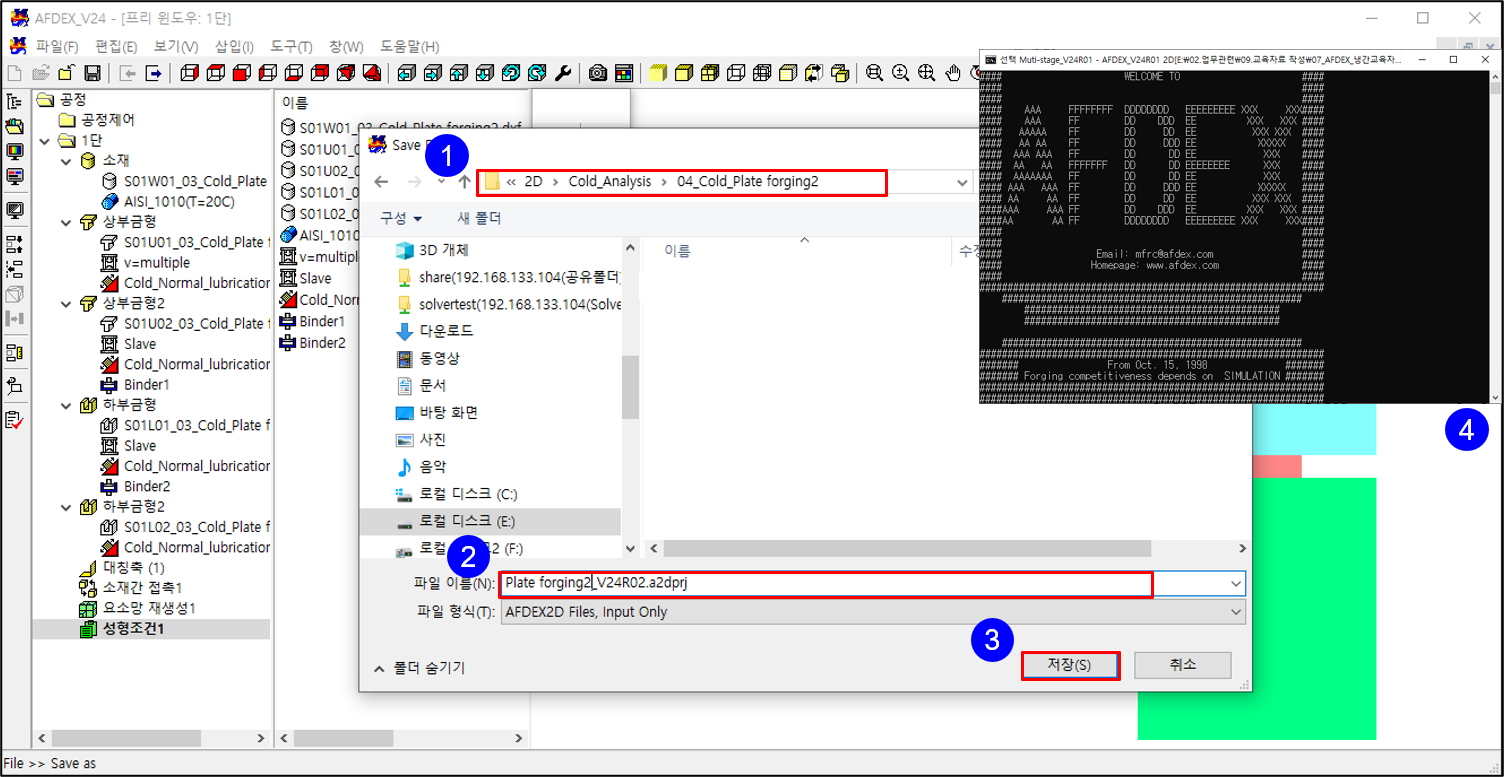This screenshot has width=1504, height=777.
Task: Open the 보기(V) menu
Action: point(176,47)
